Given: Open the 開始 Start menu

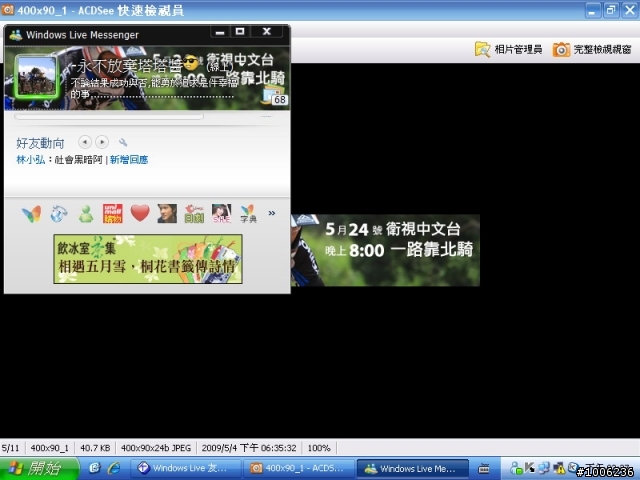Looking at the screenshot, I should tap(39, 468).
